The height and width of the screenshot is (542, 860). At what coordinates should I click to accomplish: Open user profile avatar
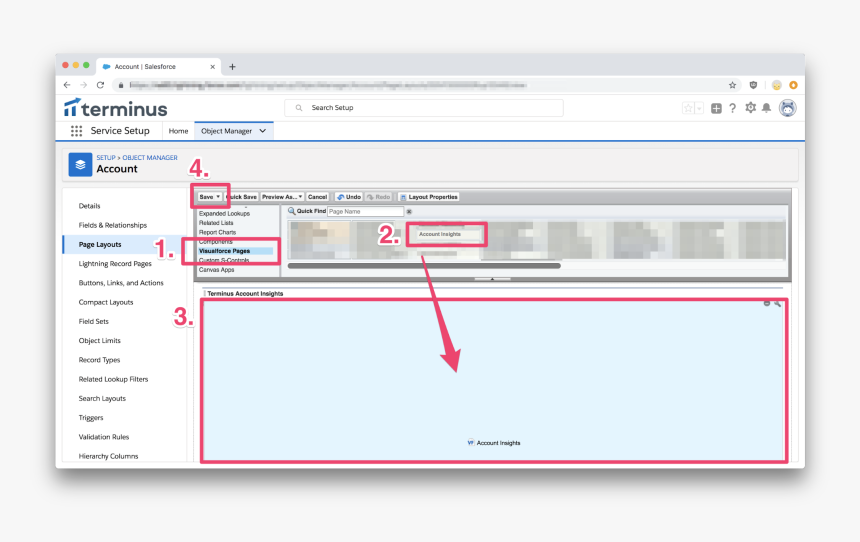point(788,108)
